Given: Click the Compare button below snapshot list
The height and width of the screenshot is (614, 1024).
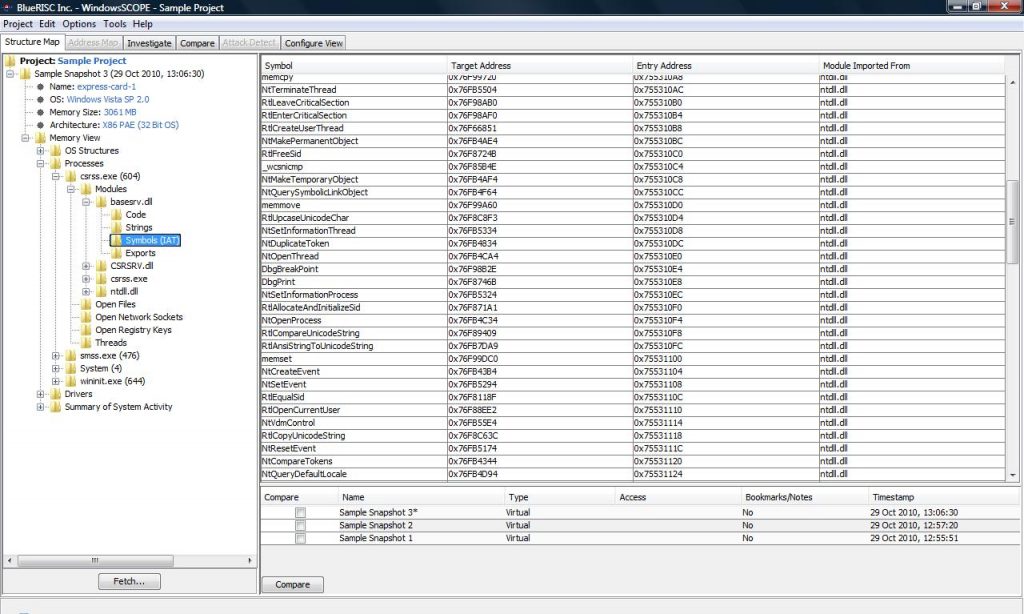Looking at the screenshot, I should 293,585.
